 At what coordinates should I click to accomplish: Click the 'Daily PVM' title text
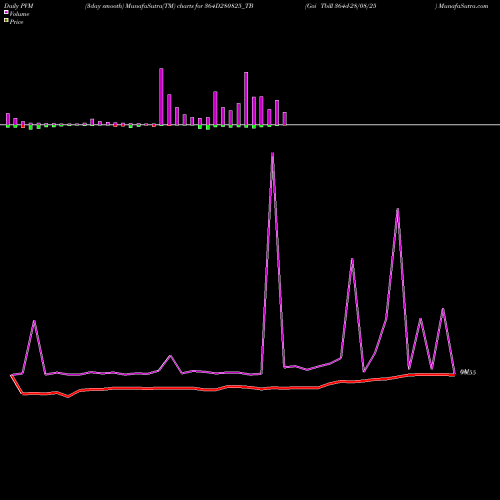coord(19,6)
